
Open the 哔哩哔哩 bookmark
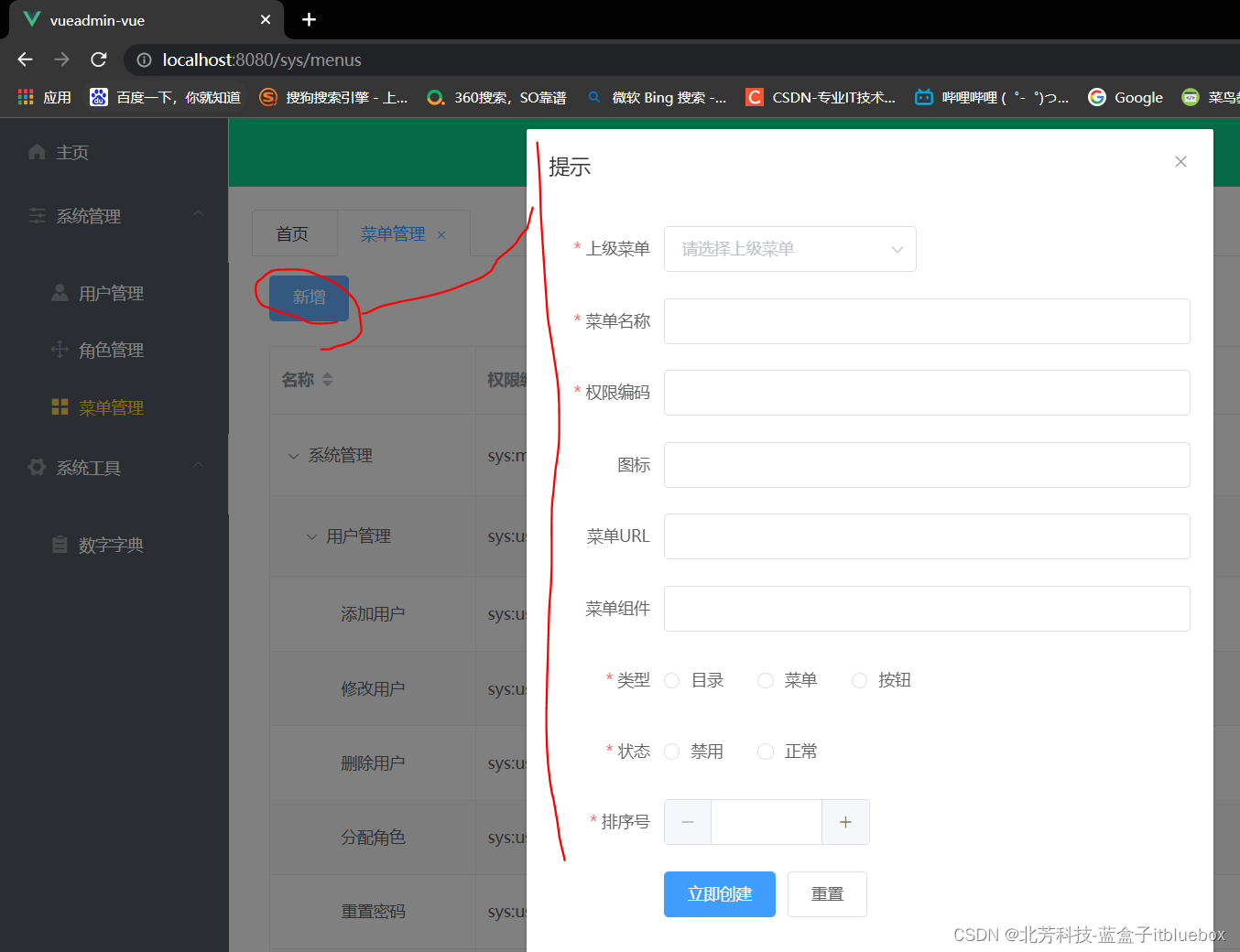(992, 97)
